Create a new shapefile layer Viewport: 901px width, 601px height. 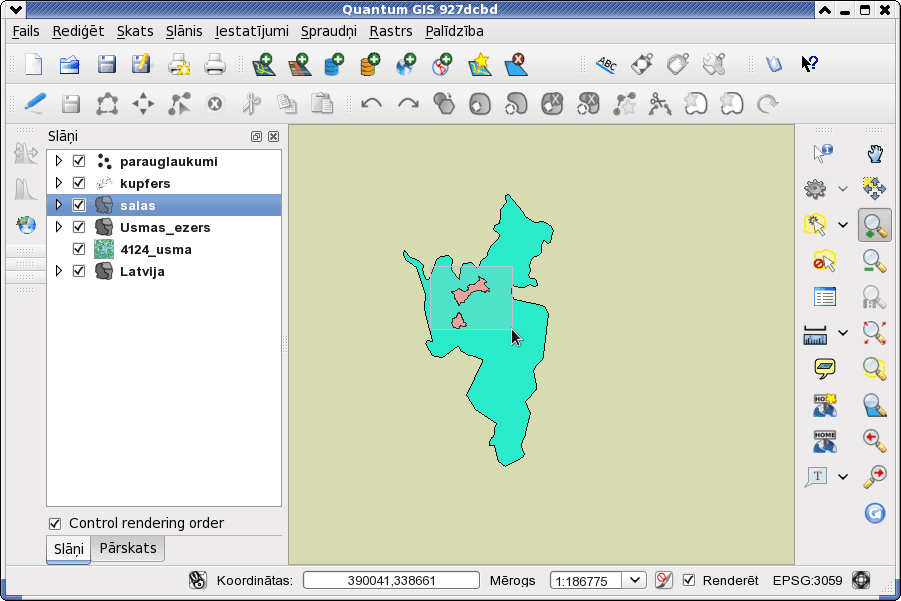(479, 64)
